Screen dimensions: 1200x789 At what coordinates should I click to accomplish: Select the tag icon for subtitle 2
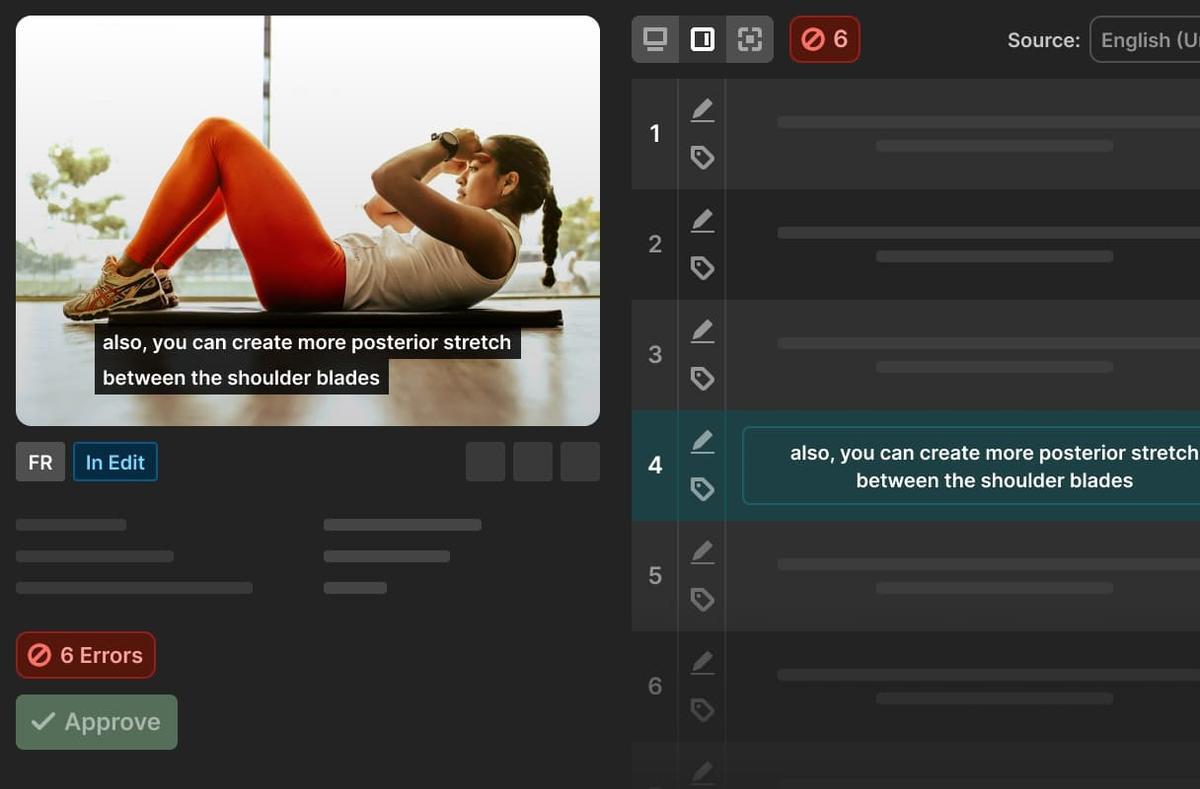coord(702,267)
